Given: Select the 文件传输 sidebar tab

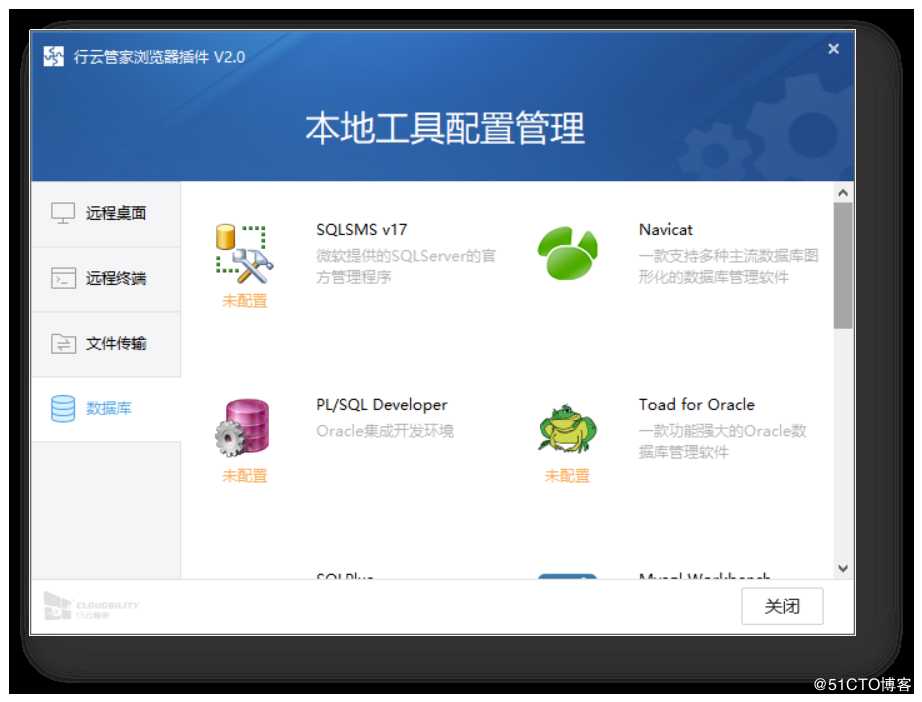Looking at the screenshot, I should [107, 343].
